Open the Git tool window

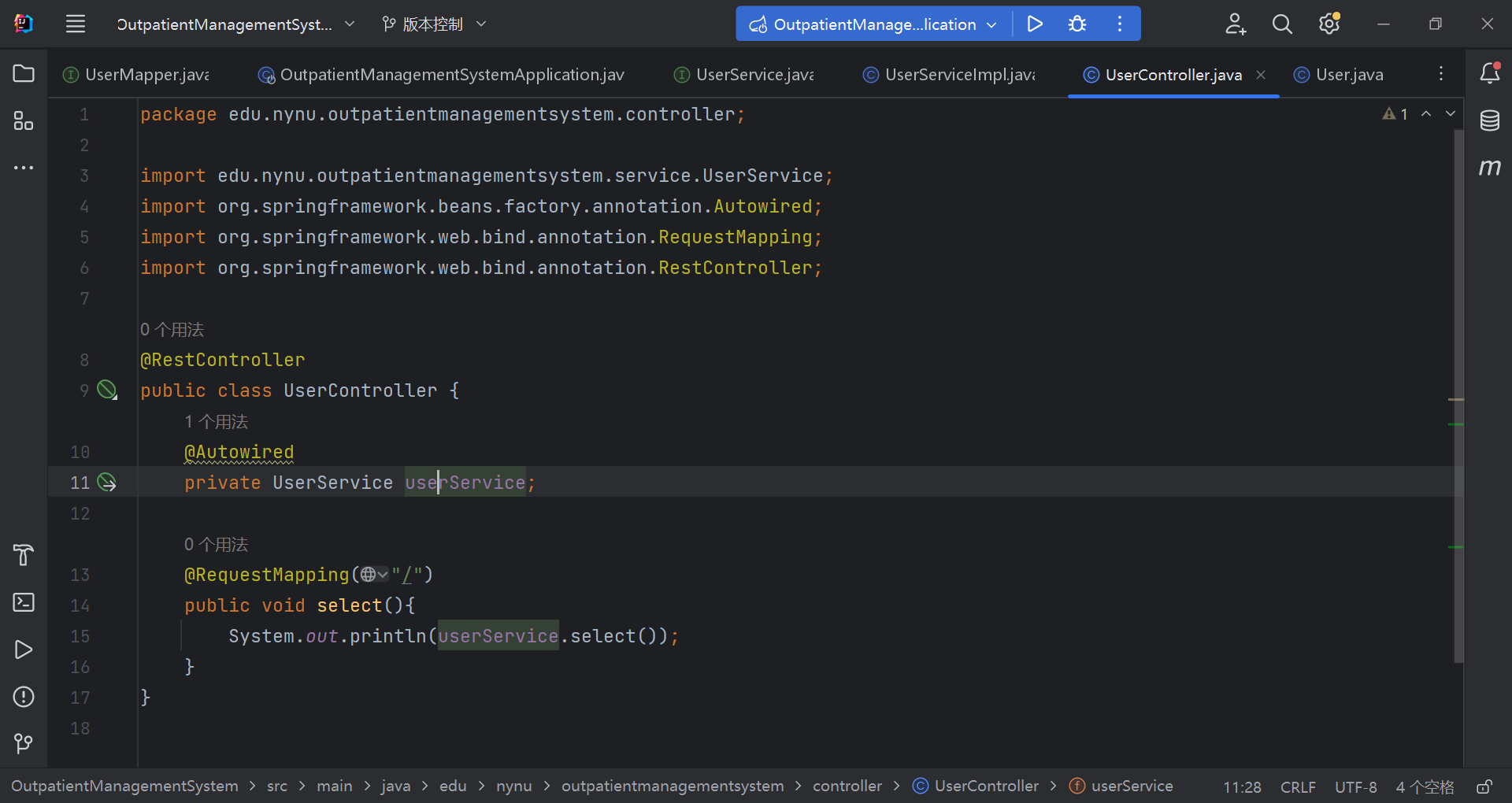(x=24, y=744)
